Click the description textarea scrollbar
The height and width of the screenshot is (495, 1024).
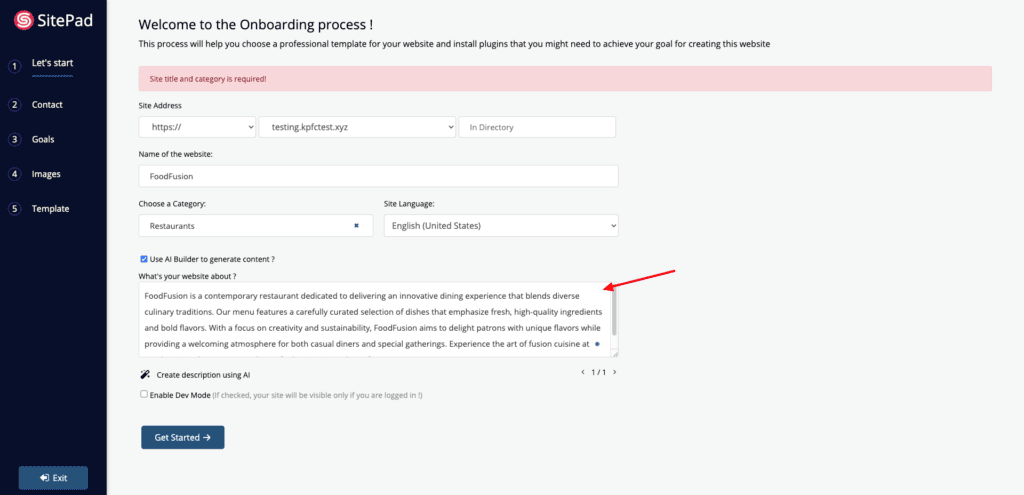(615, 313)
